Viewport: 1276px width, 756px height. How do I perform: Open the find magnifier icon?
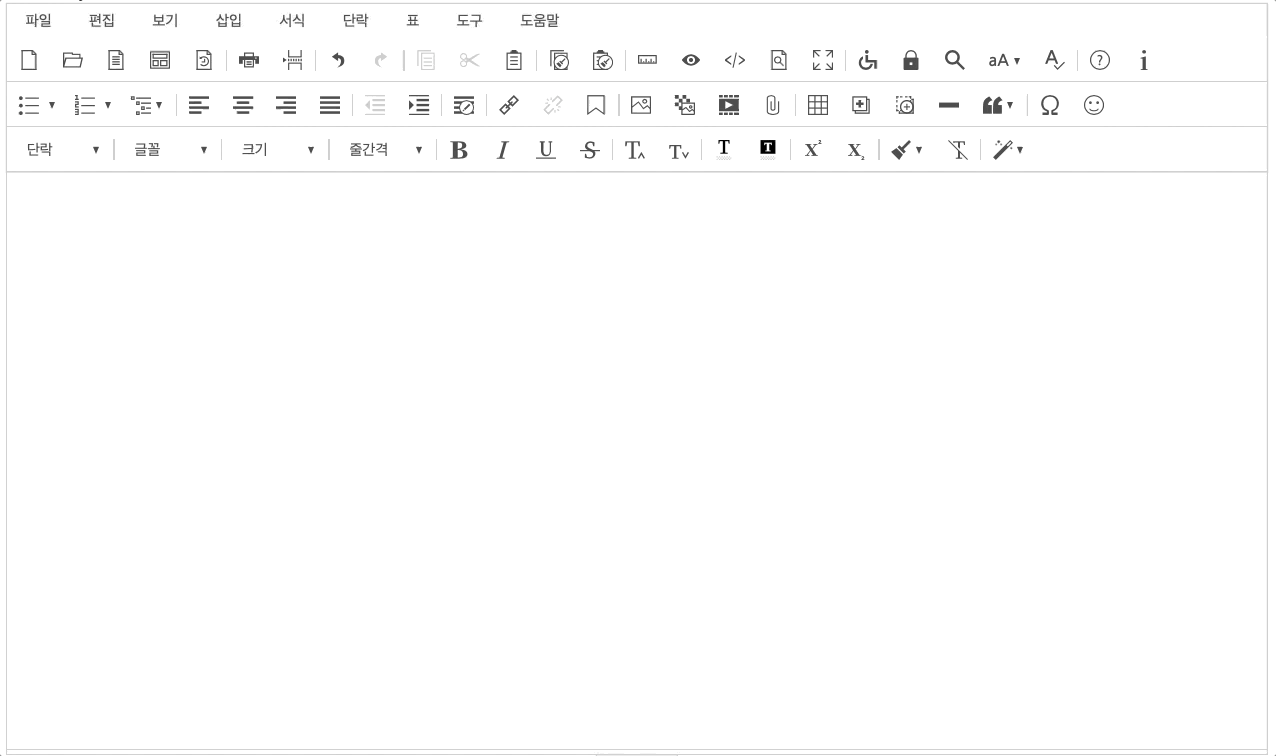tap(954, 61)
